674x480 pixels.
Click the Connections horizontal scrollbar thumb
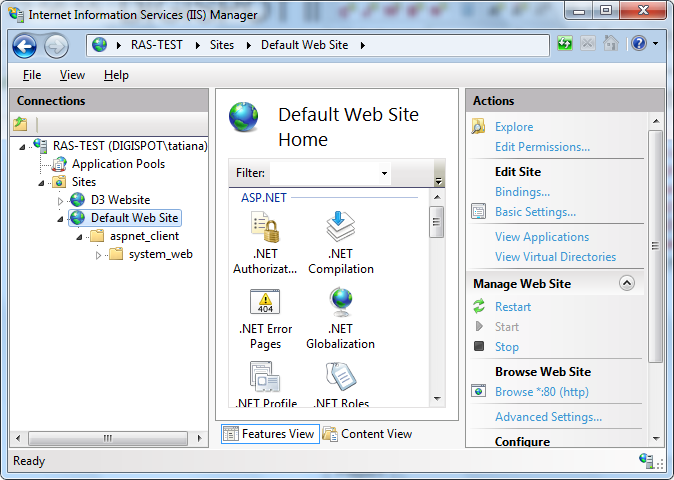coord(108,438)
